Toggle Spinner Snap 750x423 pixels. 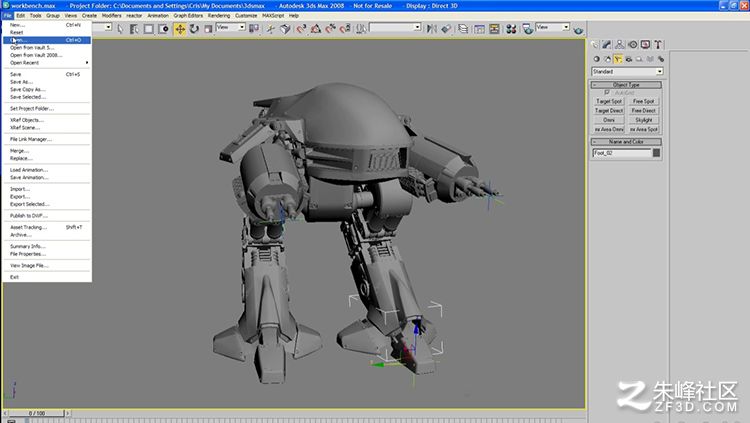point(345,29)
